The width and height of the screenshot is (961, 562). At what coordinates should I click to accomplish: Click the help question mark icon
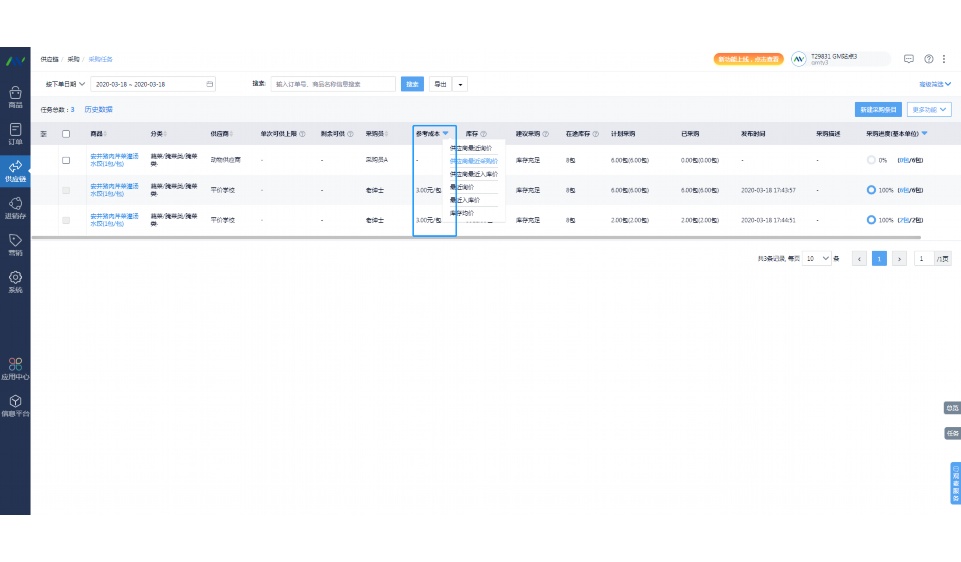pyautogui.click(x=929, y=59)
